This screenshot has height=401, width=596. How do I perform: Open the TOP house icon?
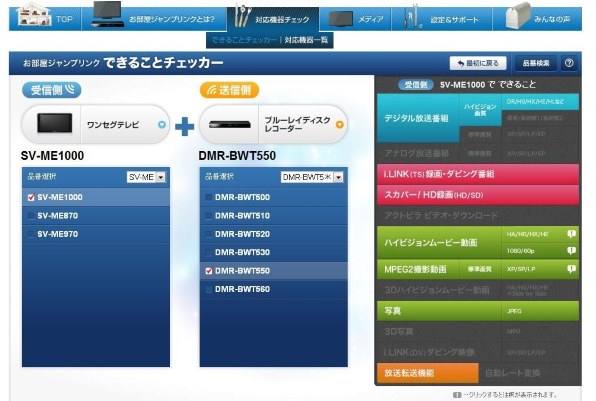coord(33,14)
